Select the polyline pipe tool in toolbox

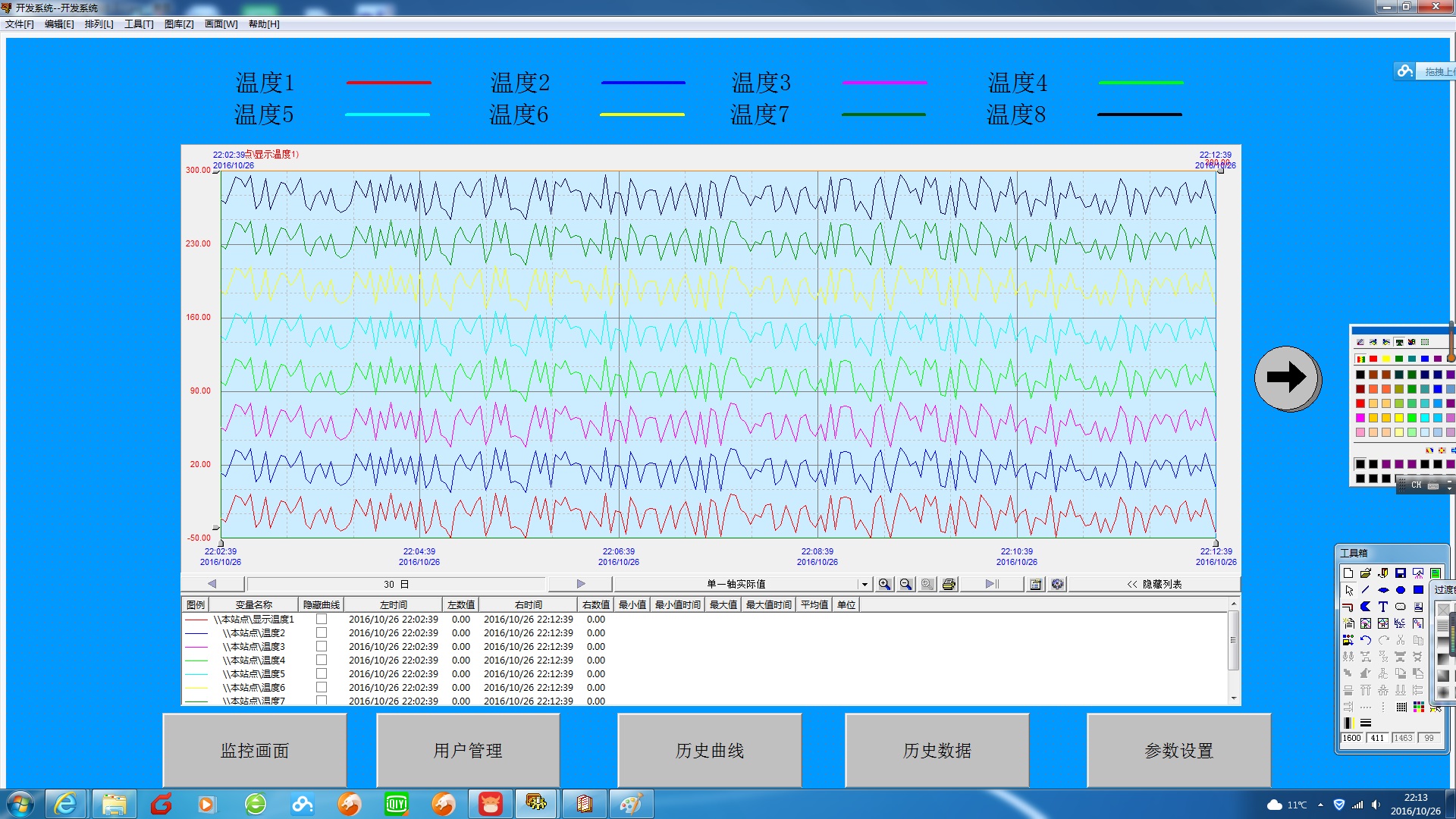pyautogui.click(x=1348, y=607)
